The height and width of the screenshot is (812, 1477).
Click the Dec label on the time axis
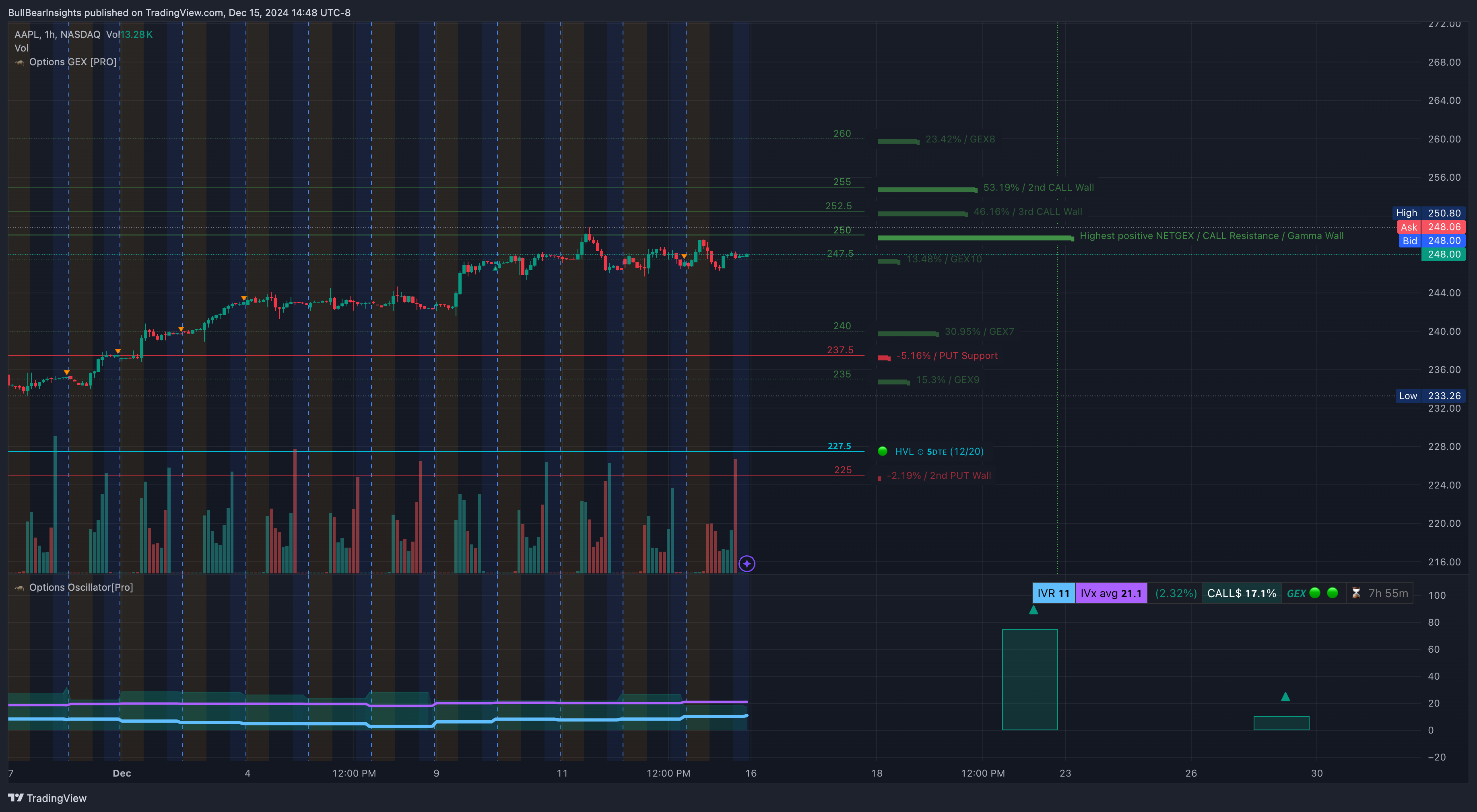coord(122,773)
